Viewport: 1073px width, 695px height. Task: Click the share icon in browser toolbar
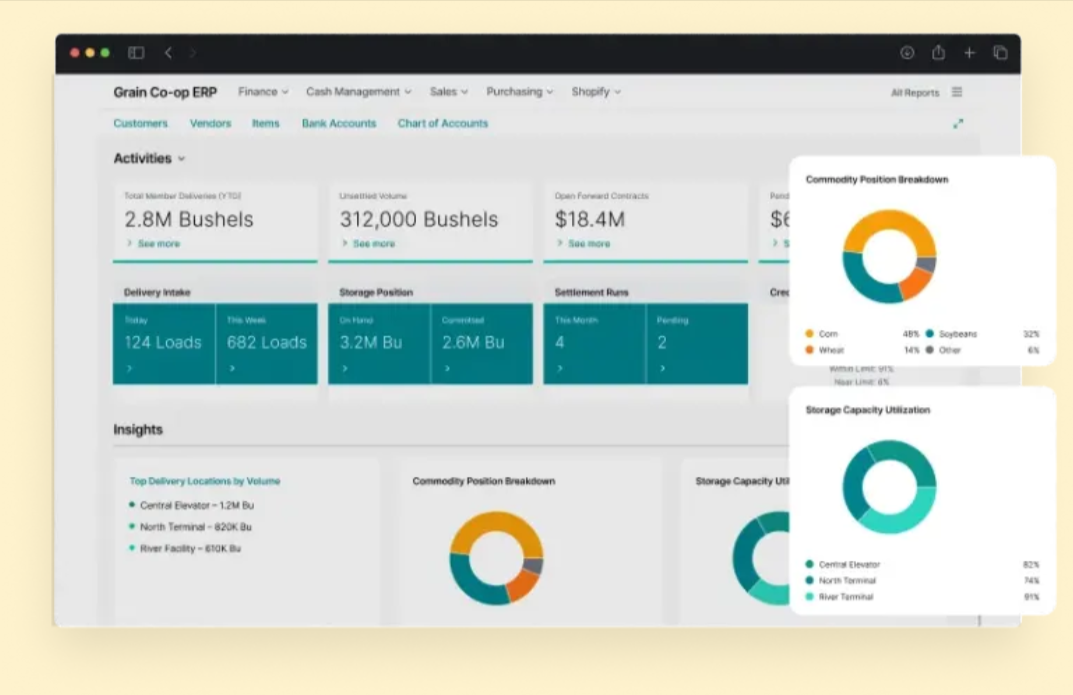pyautogui.click(x=938, y=53)
